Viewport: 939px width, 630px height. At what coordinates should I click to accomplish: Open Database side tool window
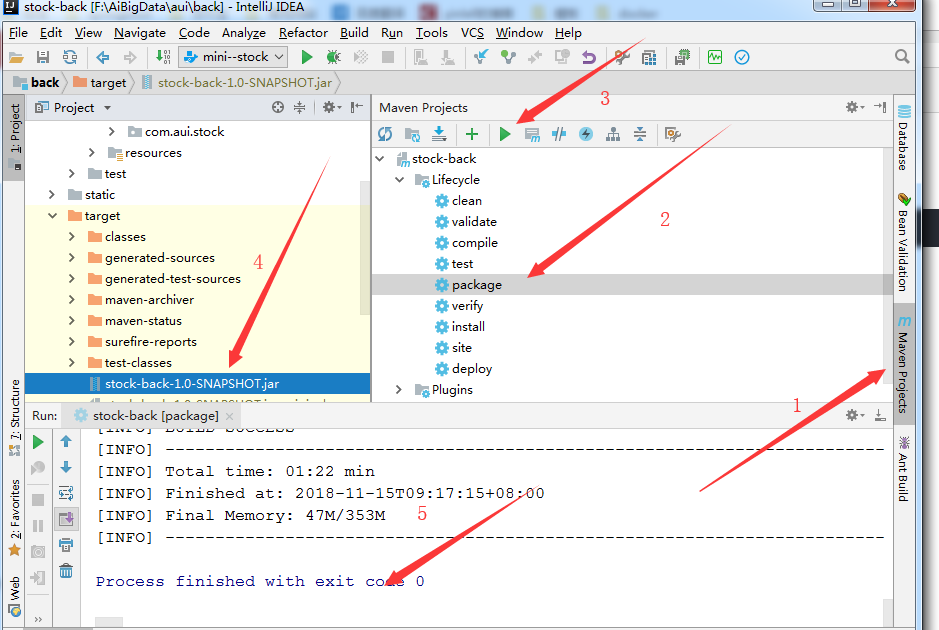click(x=903, y=138)
